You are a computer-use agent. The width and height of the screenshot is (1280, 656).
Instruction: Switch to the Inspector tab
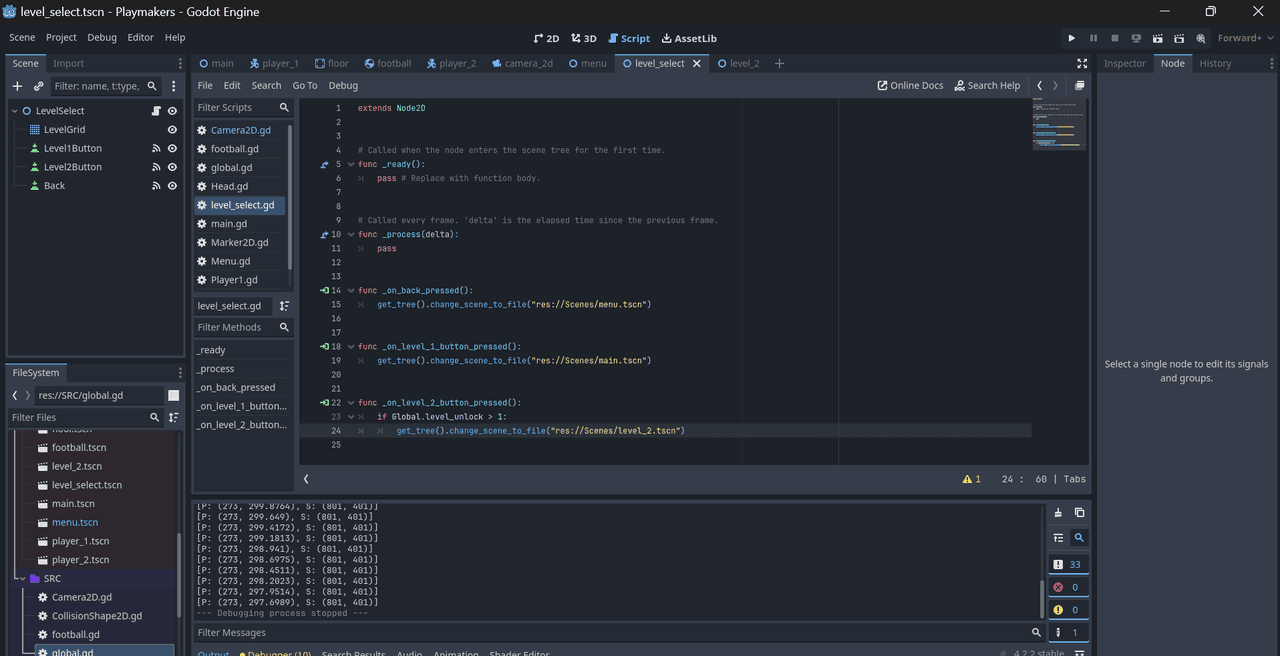click(1124, 63)
